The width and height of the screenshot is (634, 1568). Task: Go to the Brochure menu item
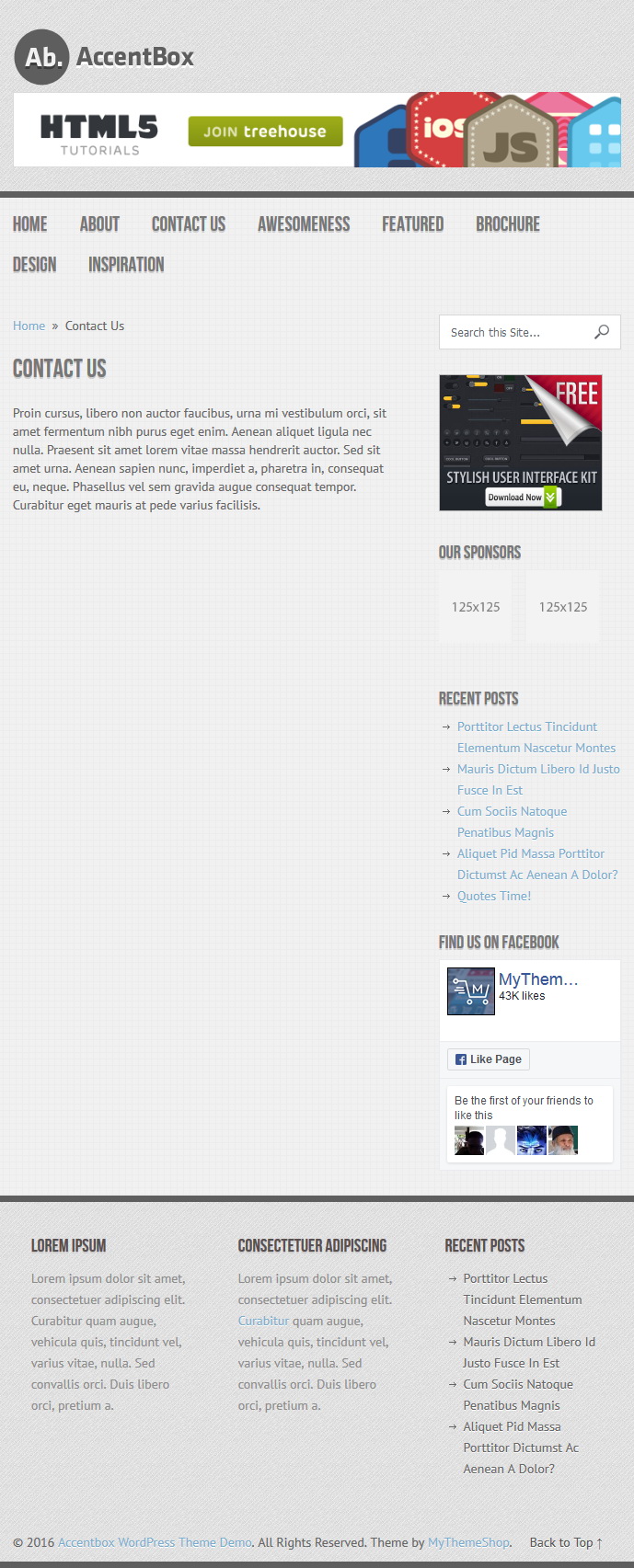[508, 224]
